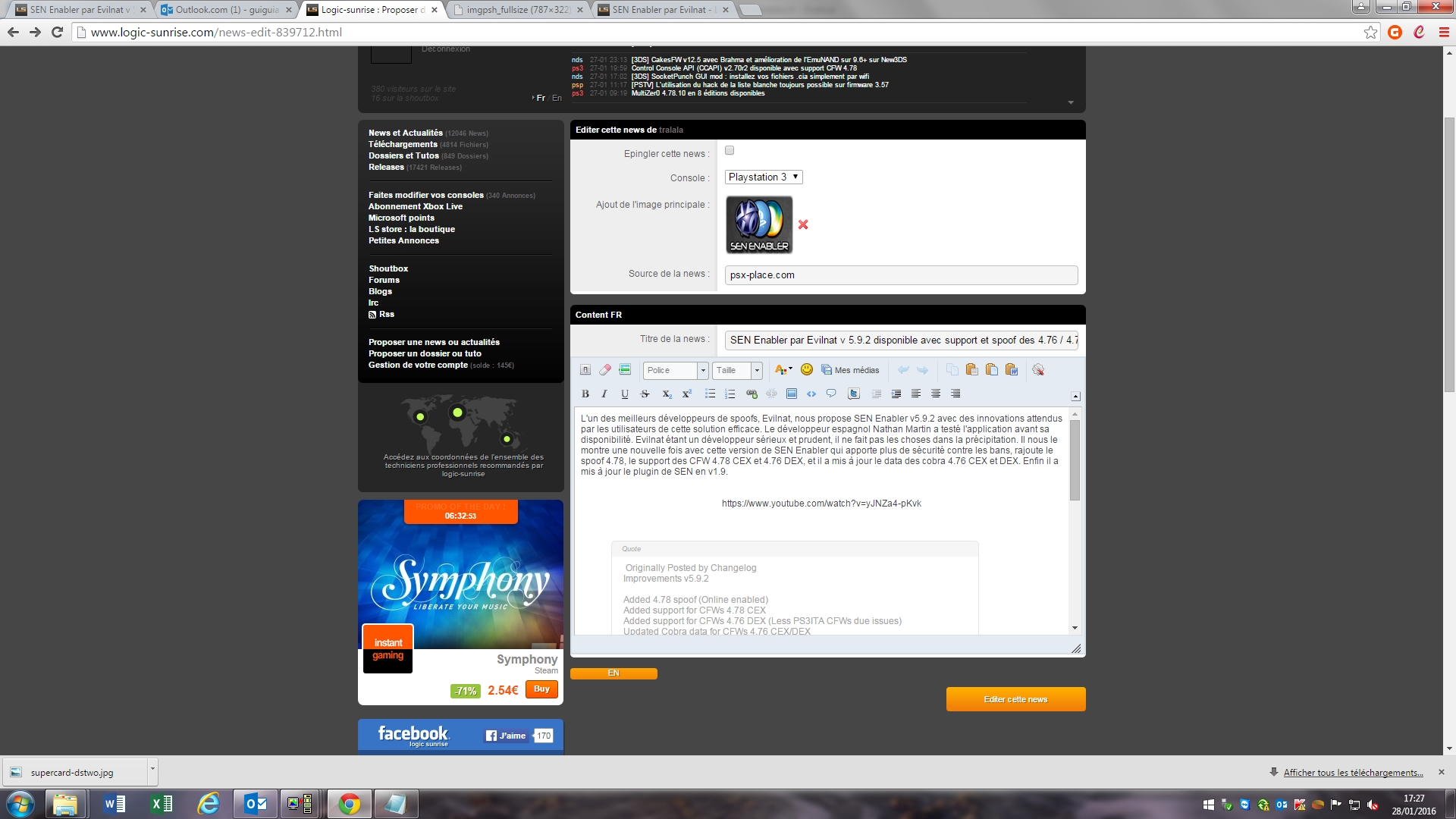Click the bulleted list icon
The width and height of the screenshot is (1456, 819).
tap(710, 394)
